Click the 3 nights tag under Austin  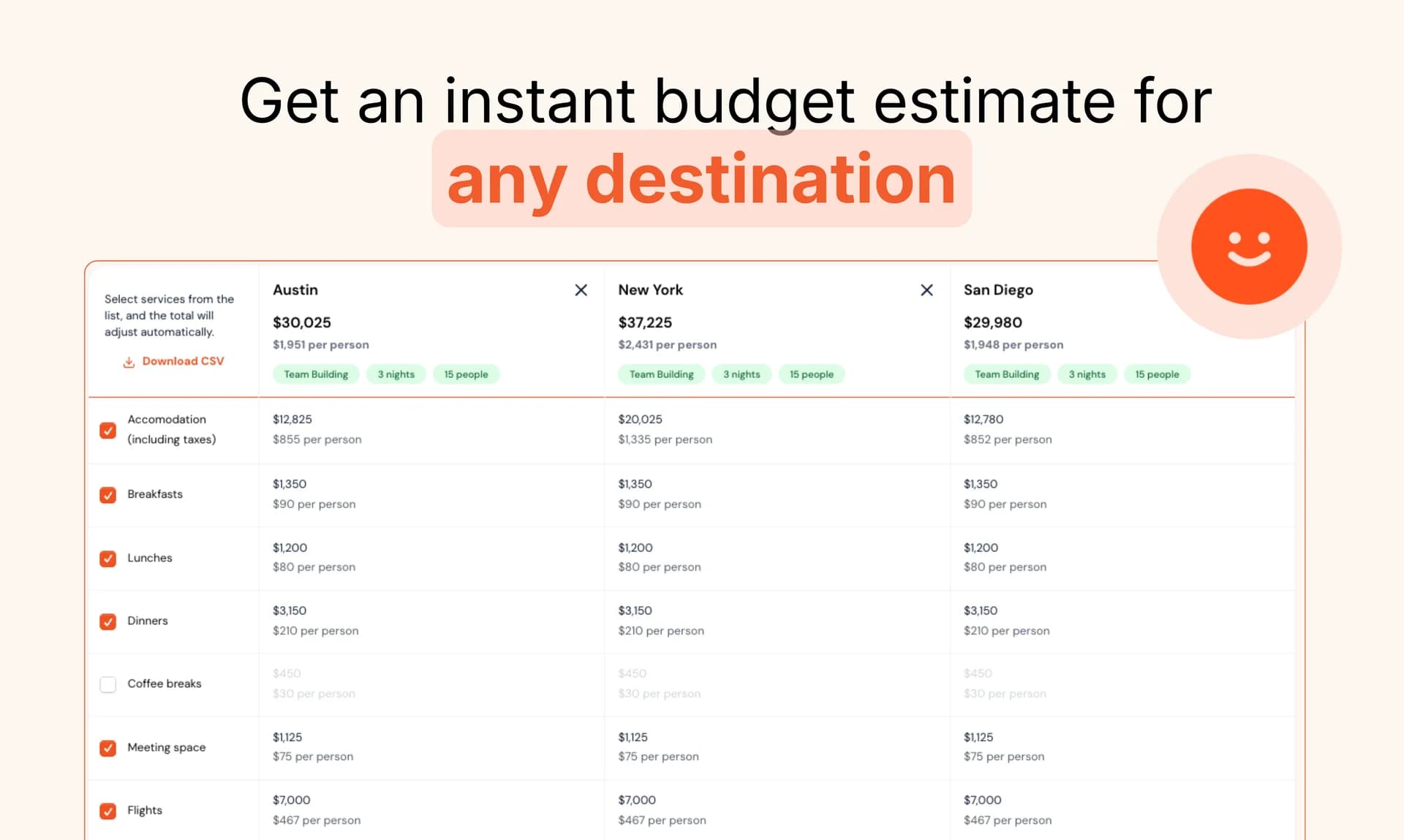pyautogui.click(x=396, y=374)
